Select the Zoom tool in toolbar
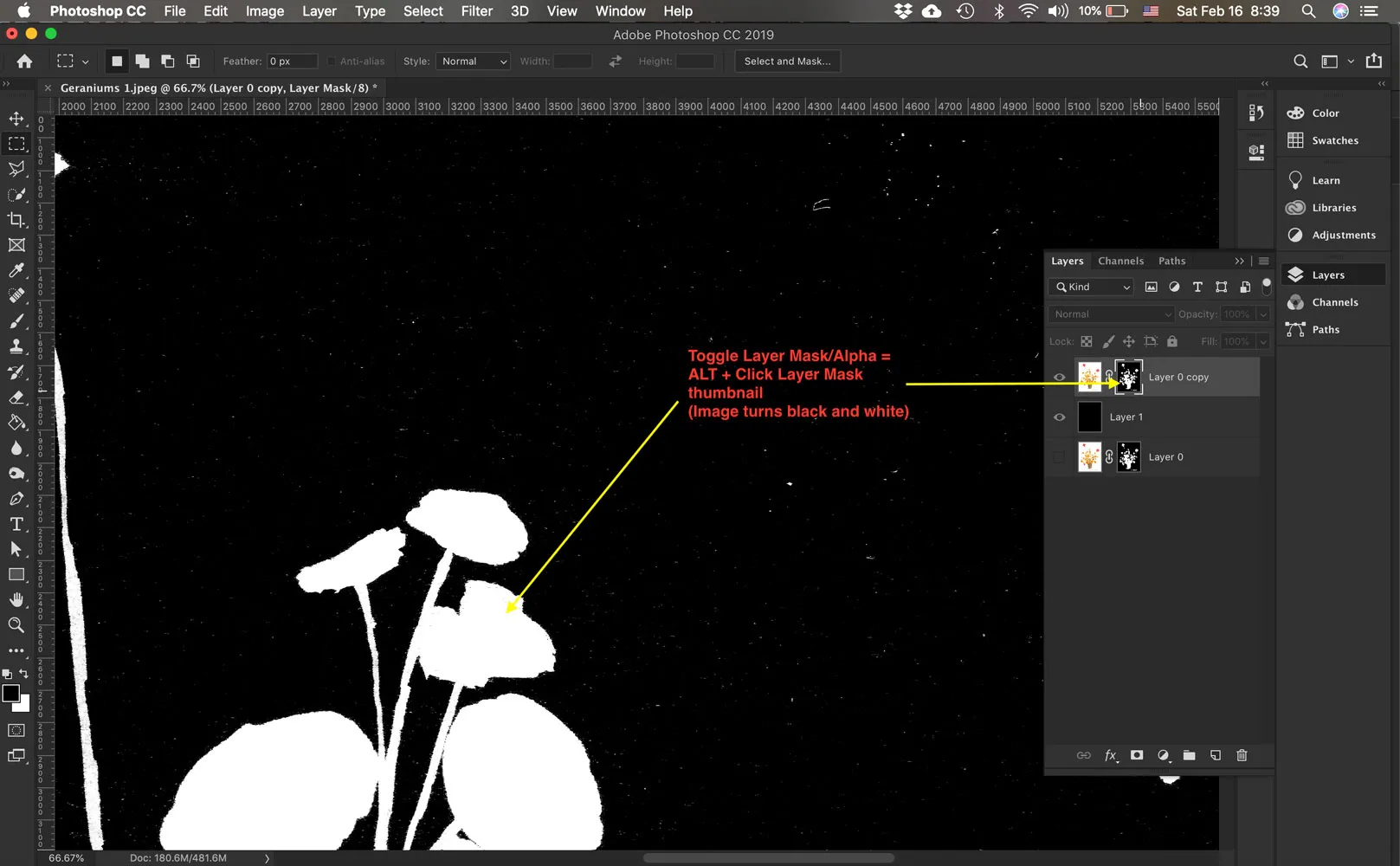The image size is (1400, 866). (16, 624)
